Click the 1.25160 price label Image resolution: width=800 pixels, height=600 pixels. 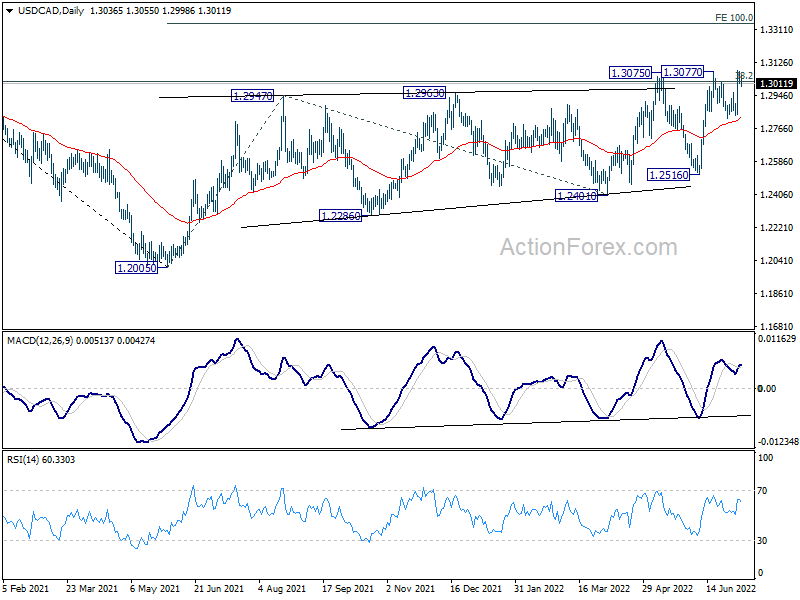667,174
